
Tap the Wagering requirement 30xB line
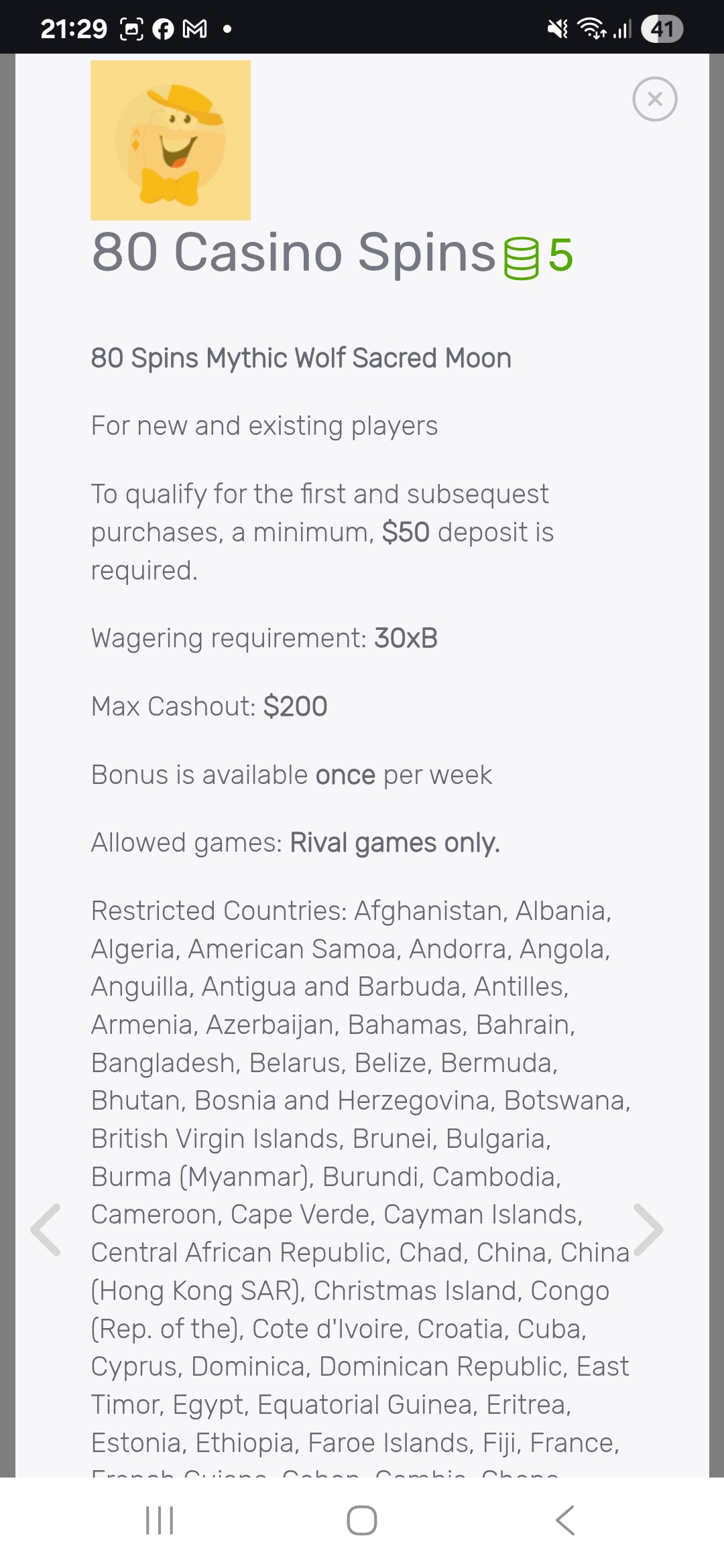coord(264,638)
